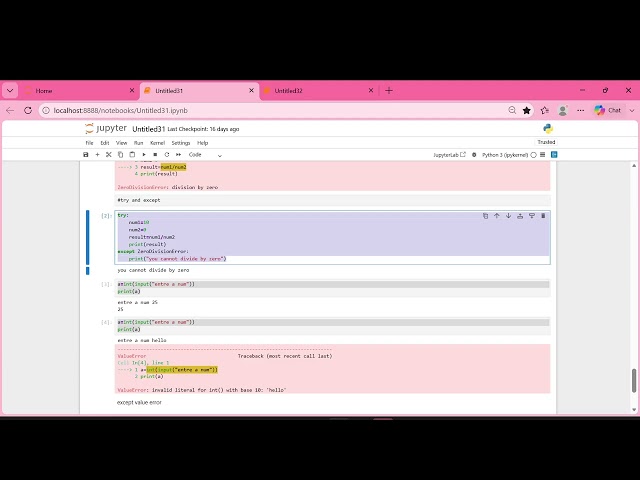The width and height of the screenshot is (640, 480).
Task: Switch kernel via Python 3 (ipykernel) button
Action: click(x=505, y=155)
